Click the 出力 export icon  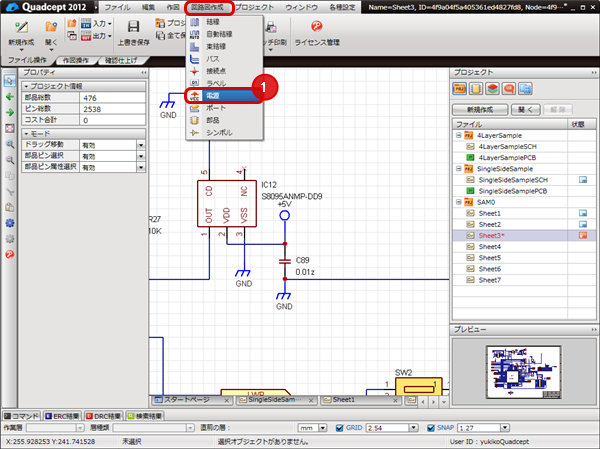point(86,36)
